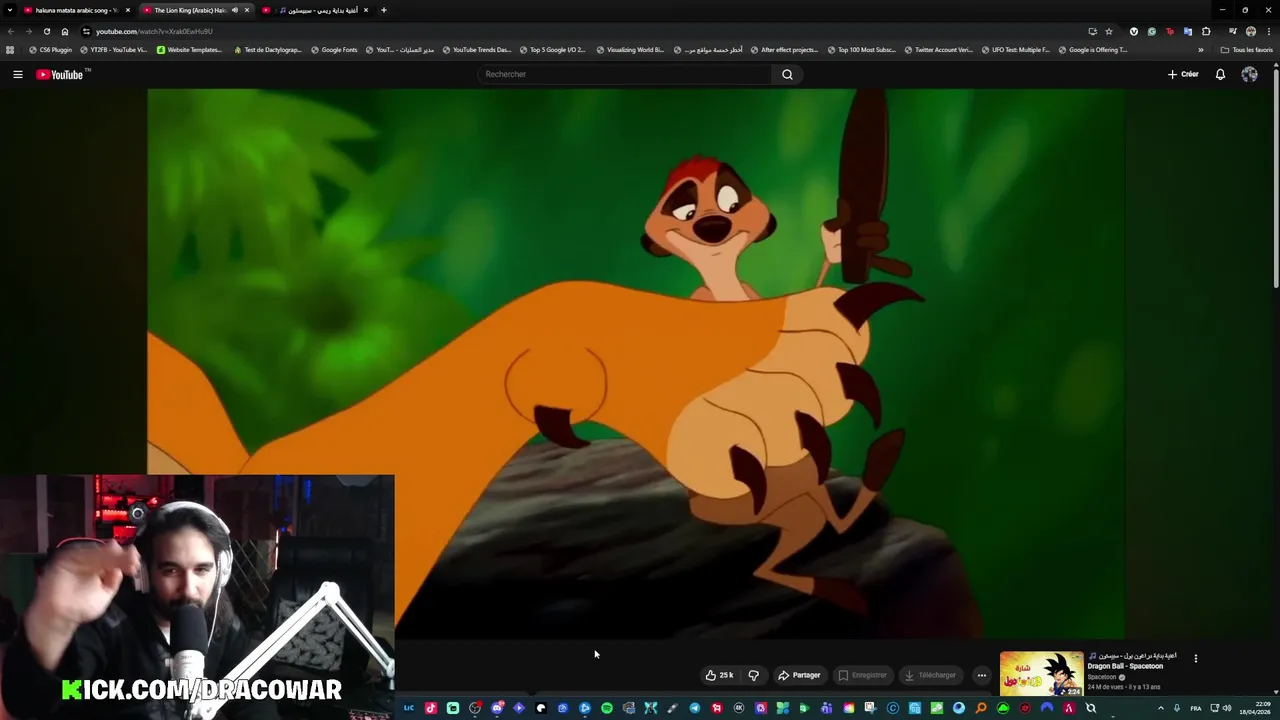1280x720 pixels.
Task: Open Google Fonts bookmark
Action: click(334, 50)
